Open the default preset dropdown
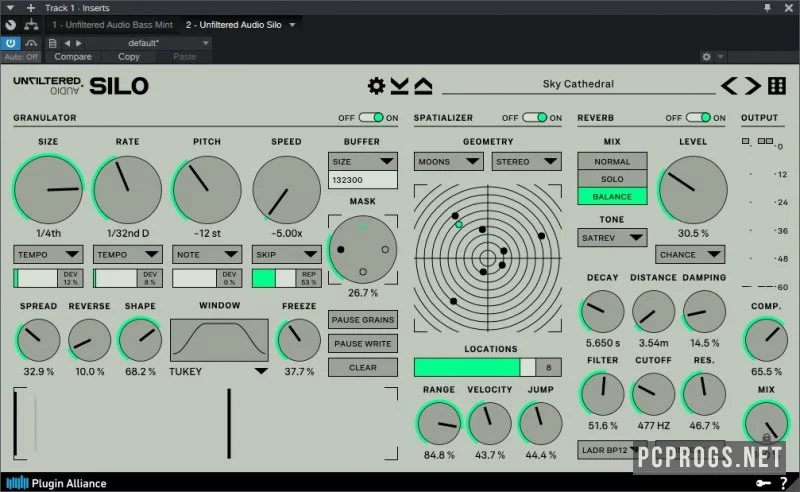 click(x=148, y=43)
